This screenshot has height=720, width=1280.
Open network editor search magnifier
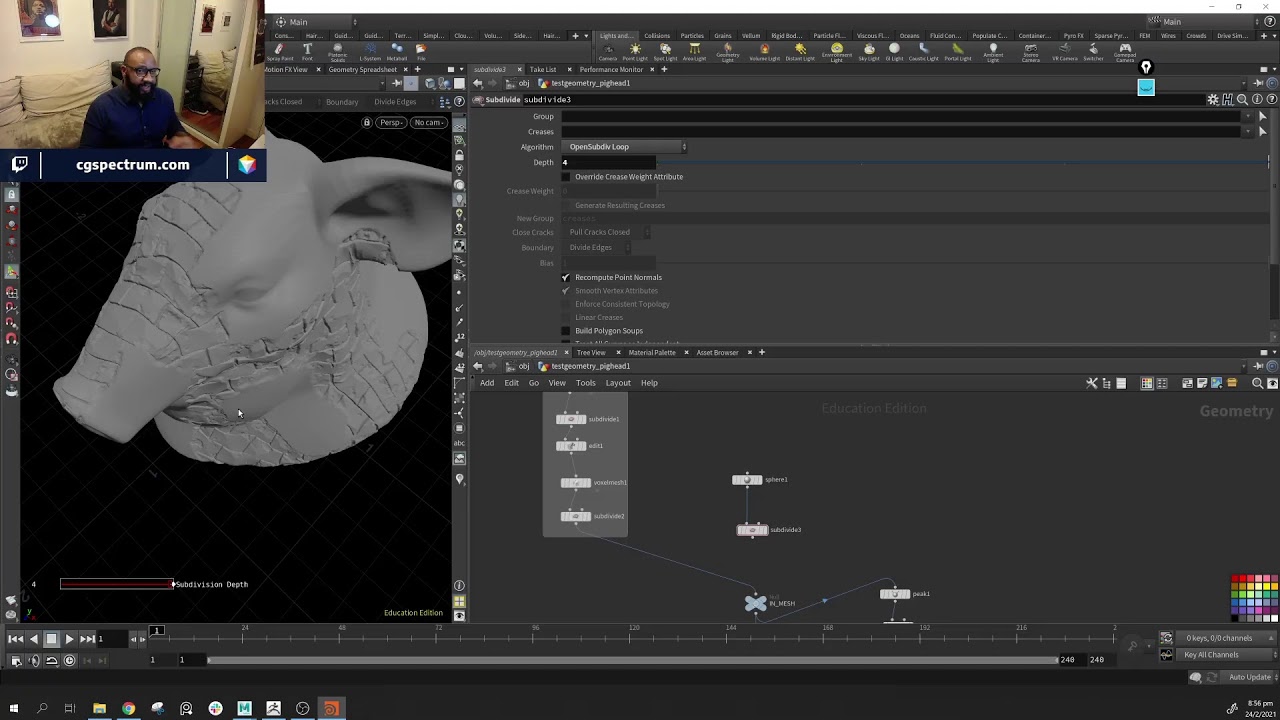(x=1257, y=383)
